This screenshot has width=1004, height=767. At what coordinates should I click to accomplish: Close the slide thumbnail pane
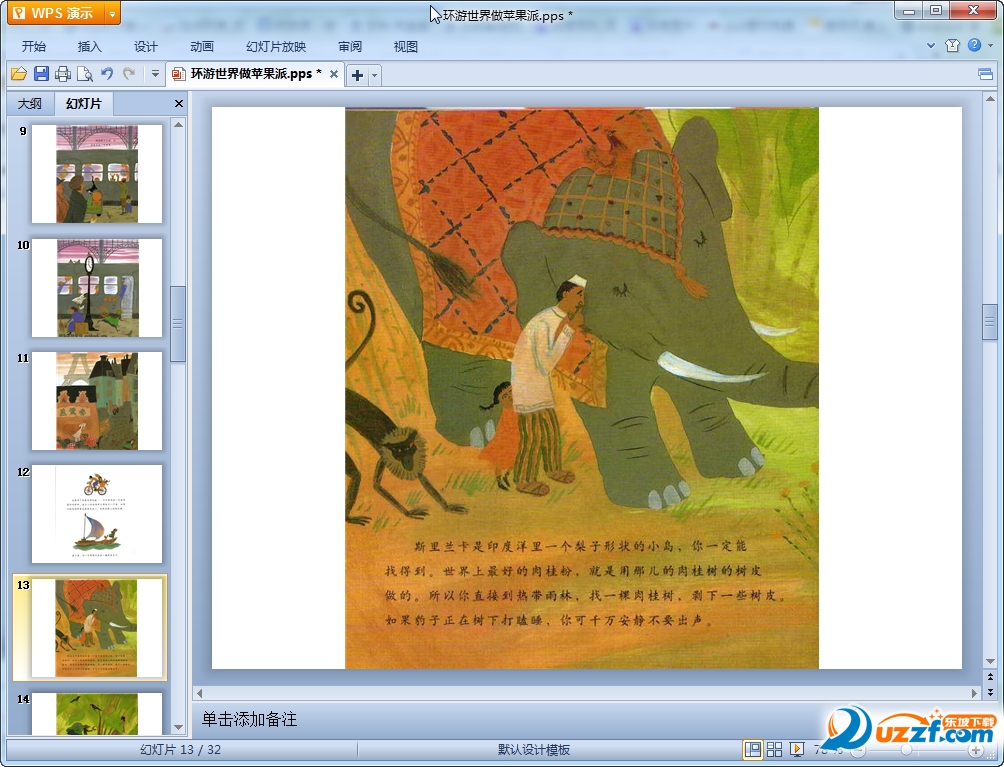tap(179, 104)
